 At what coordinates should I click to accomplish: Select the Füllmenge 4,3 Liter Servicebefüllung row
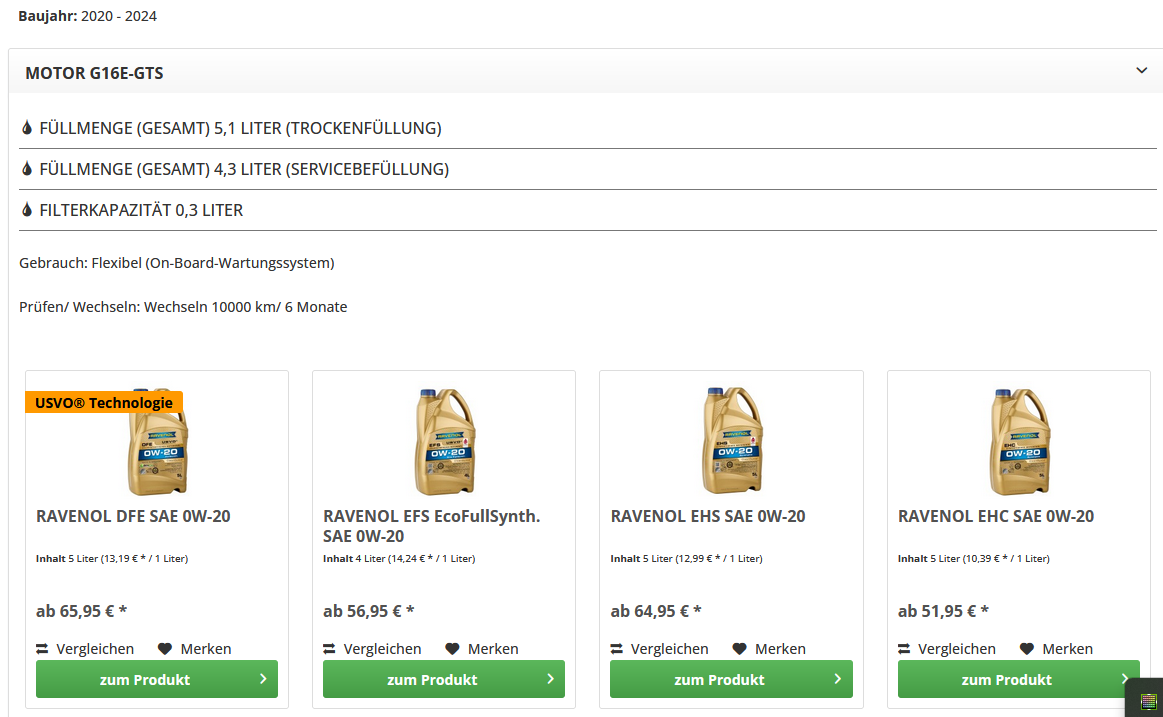pyautogui.click(x=587, y=169)
